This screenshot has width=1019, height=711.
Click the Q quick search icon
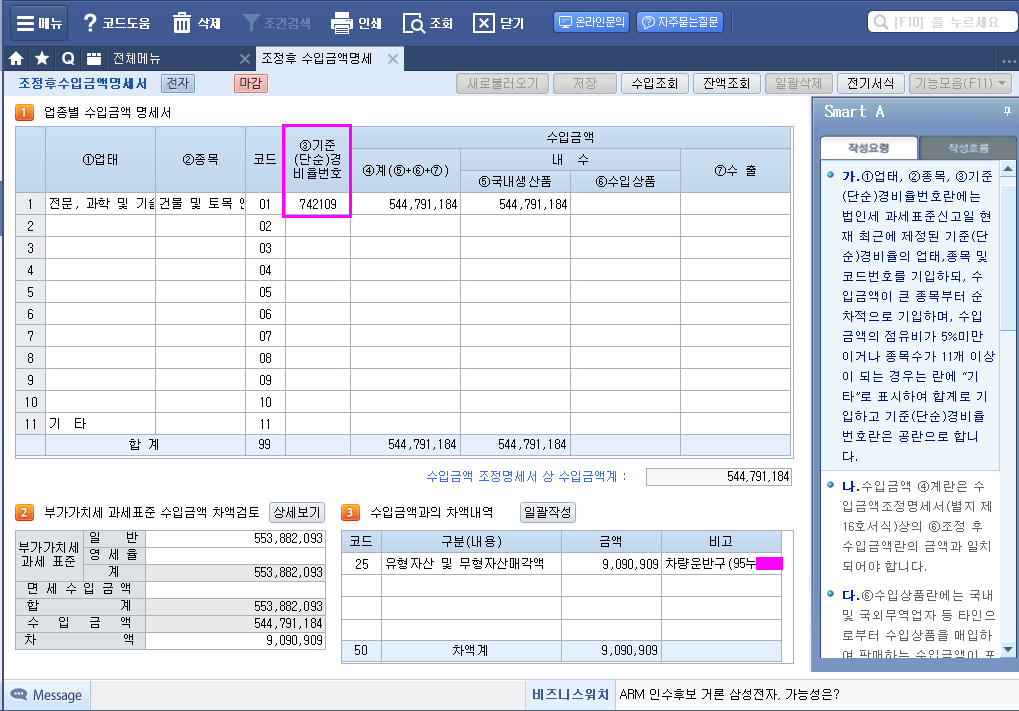click(68, 59)
